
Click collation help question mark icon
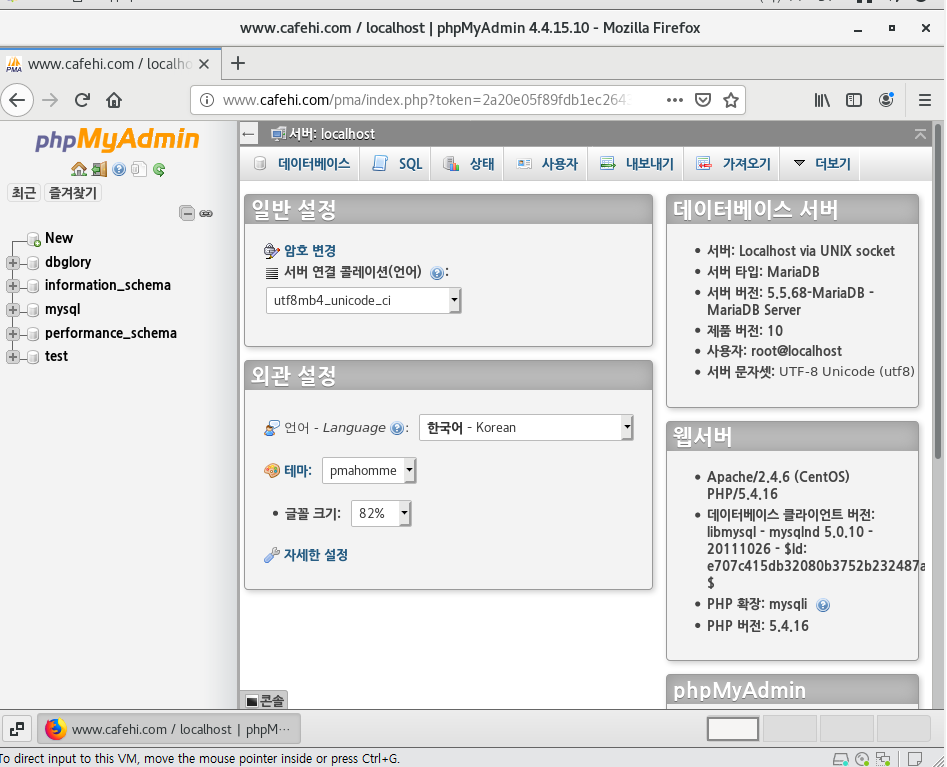coord(437,273)
